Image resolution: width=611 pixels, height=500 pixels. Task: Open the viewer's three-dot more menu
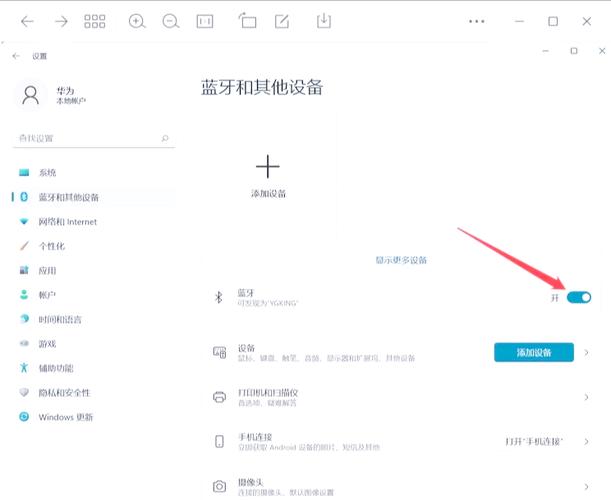coord(477,21)
